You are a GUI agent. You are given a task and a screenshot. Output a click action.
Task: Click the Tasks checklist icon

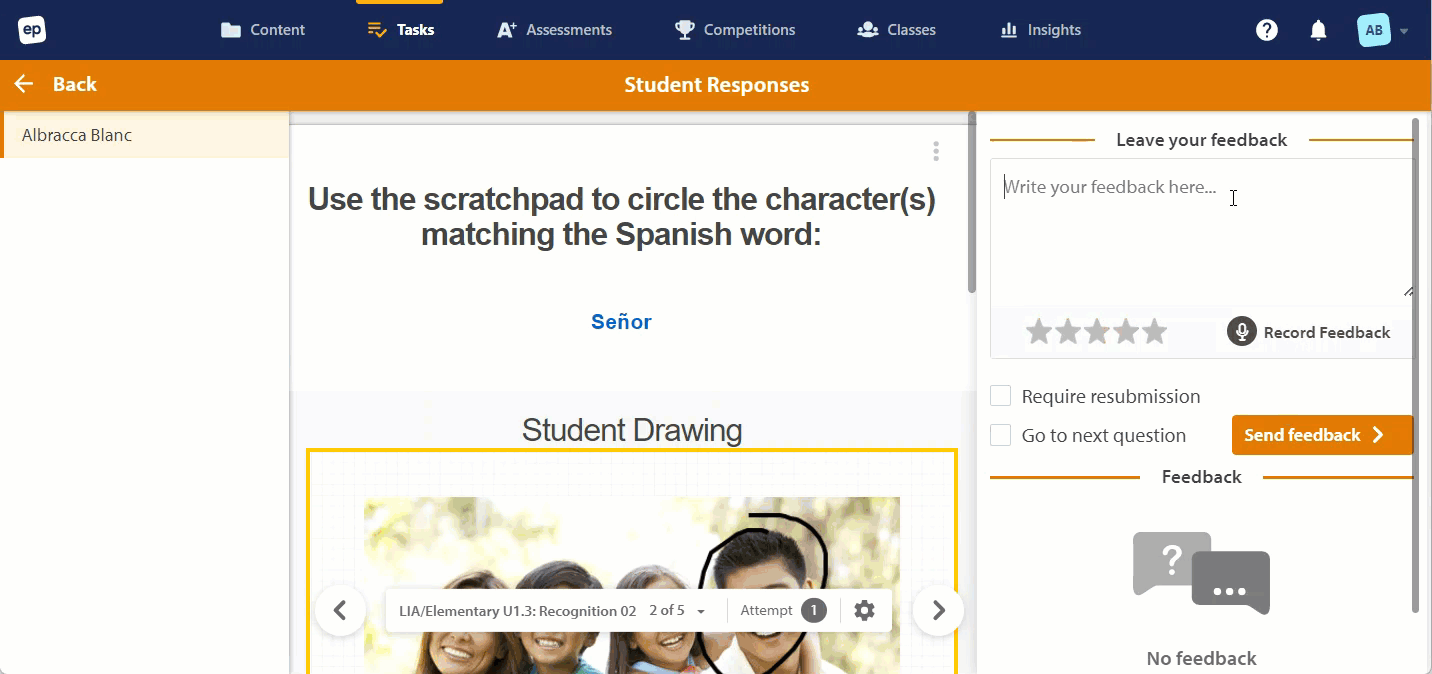pos(377,30)
